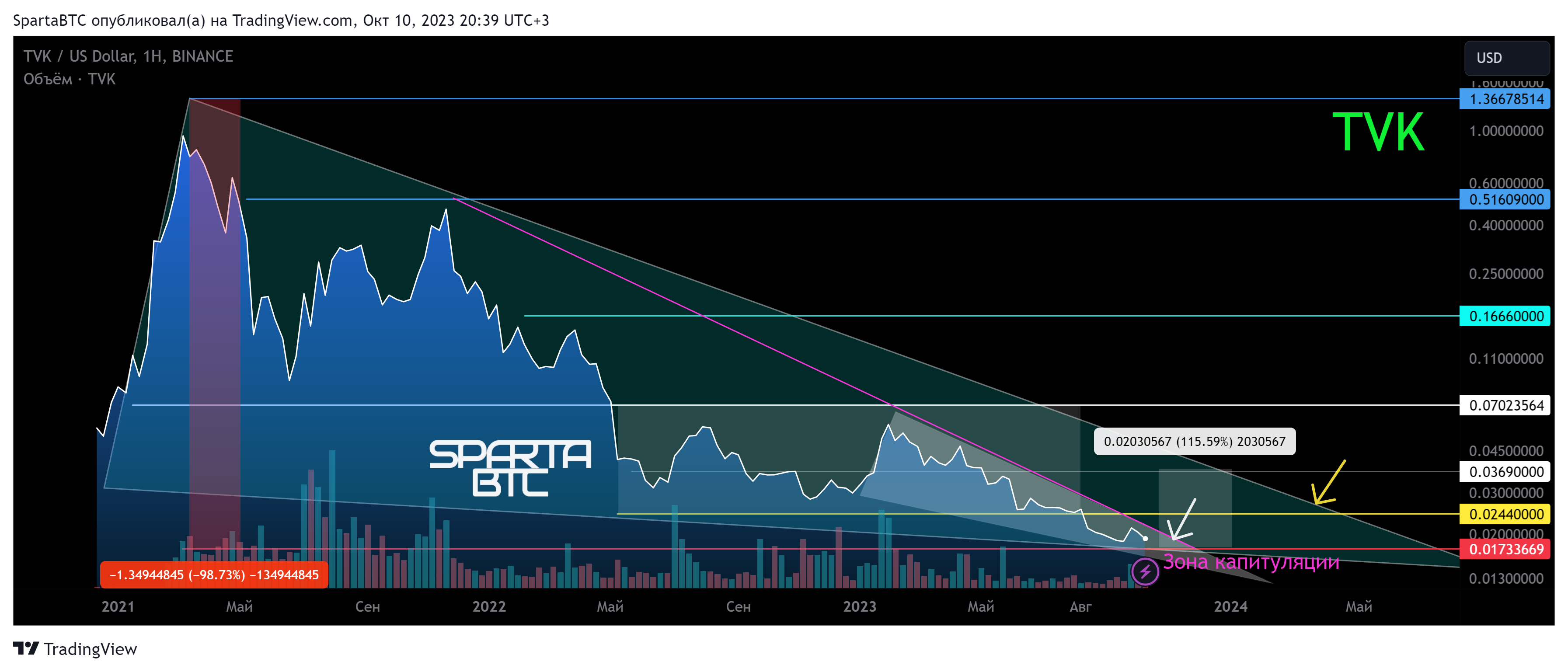
Task: Click the 2022 time axis label
Action: (489, 606)
